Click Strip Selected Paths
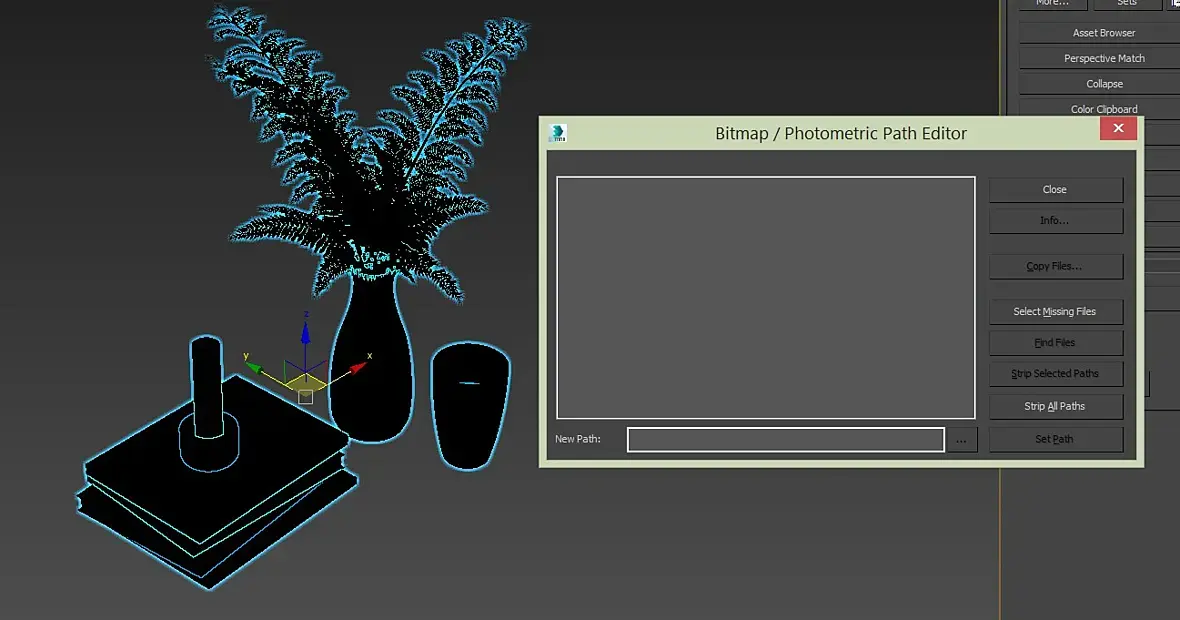Image resolution: width=1180 pixels, height=620 pixels. [1055, 373]
